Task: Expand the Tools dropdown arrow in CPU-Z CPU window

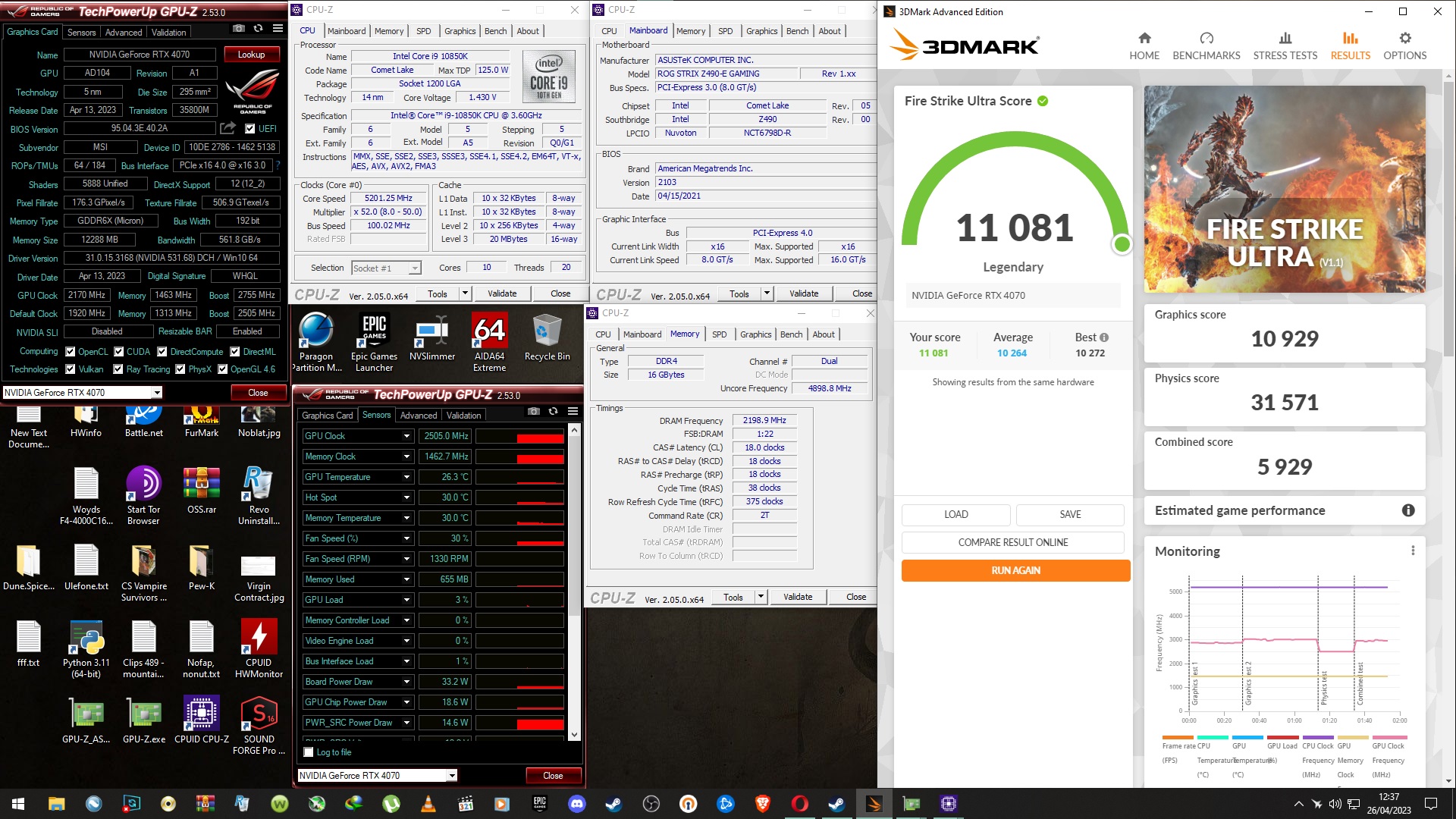Action: (465, 293)
